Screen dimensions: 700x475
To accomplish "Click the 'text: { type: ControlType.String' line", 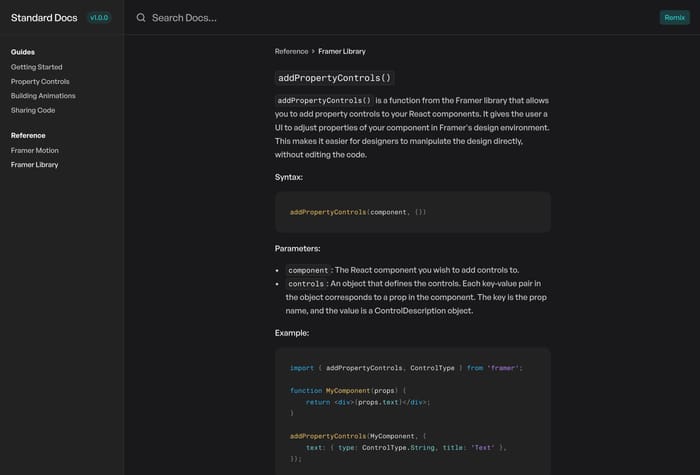I will [x=406, y=447].
